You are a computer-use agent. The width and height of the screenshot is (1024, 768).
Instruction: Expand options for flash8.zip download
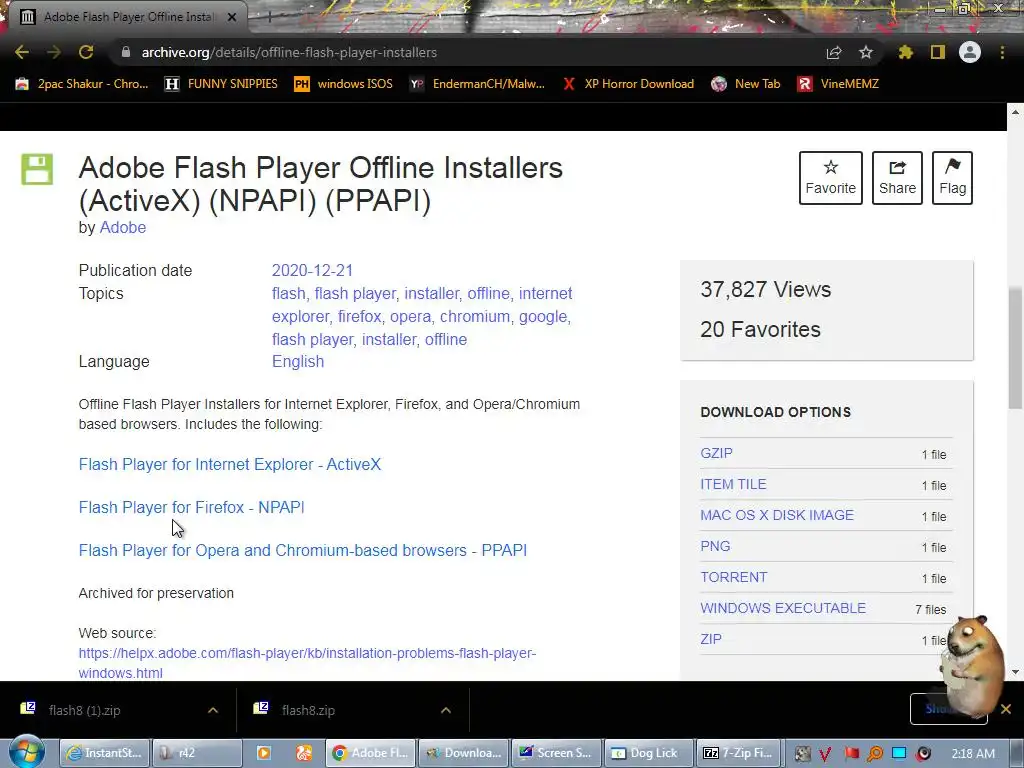pyautogui.click(x=445, y=710)
